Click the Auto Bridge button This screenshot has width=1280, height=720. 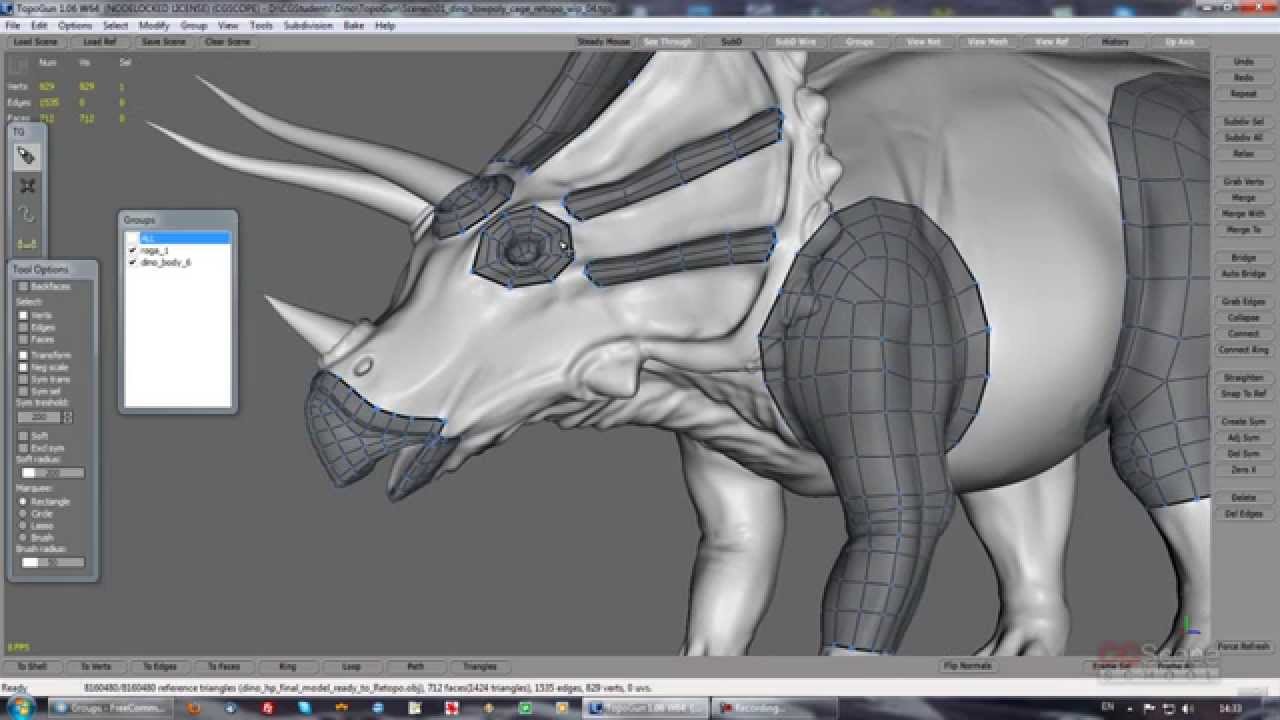[1243, 274]
